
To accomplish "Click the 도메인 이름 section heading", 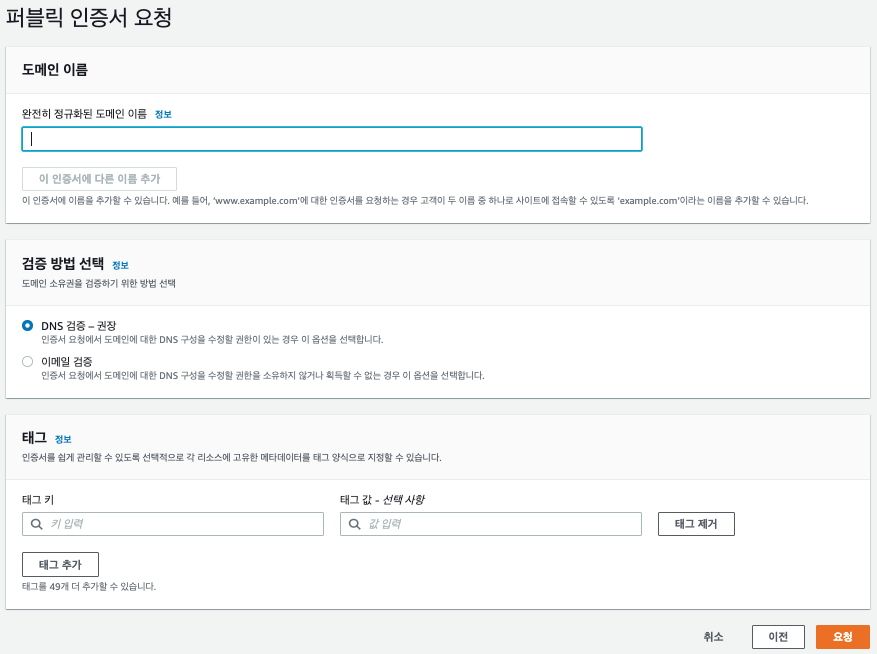I will (55, 69).
